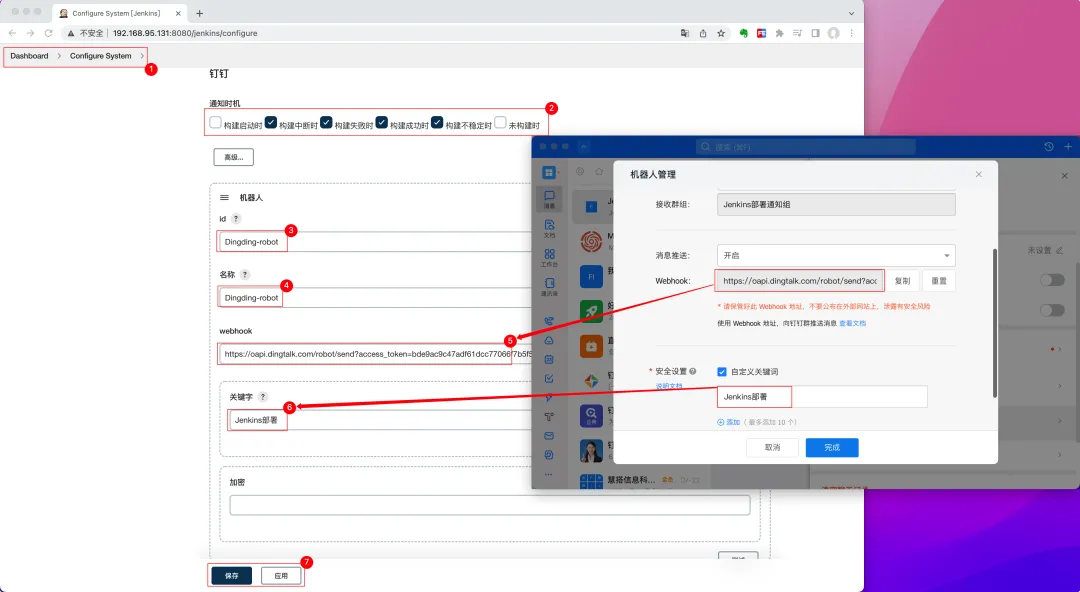Screen dimensions: 1080x592
Task: Click Configure System breadcrumb
Action: [x=101, y=56]
